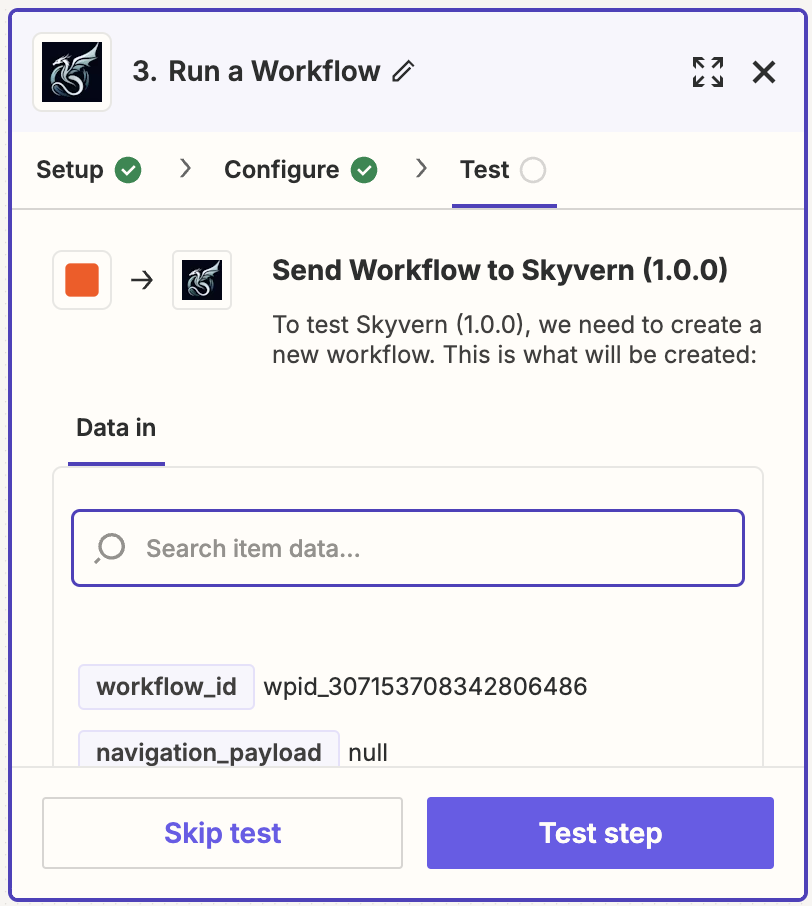812x906 pixels.
Task: Click the magnifier icon in search box
Action: [x=109, y=548]
